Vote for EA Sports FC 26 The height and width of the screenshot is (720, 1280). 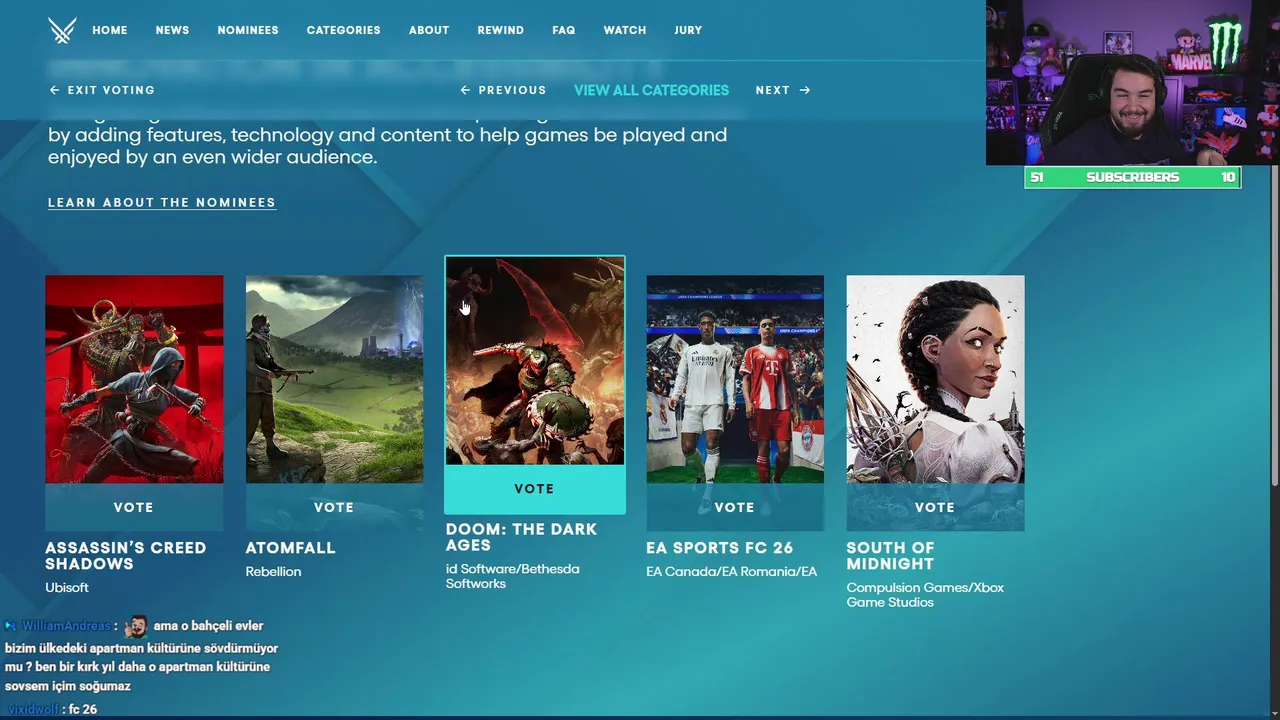(734, 507)
